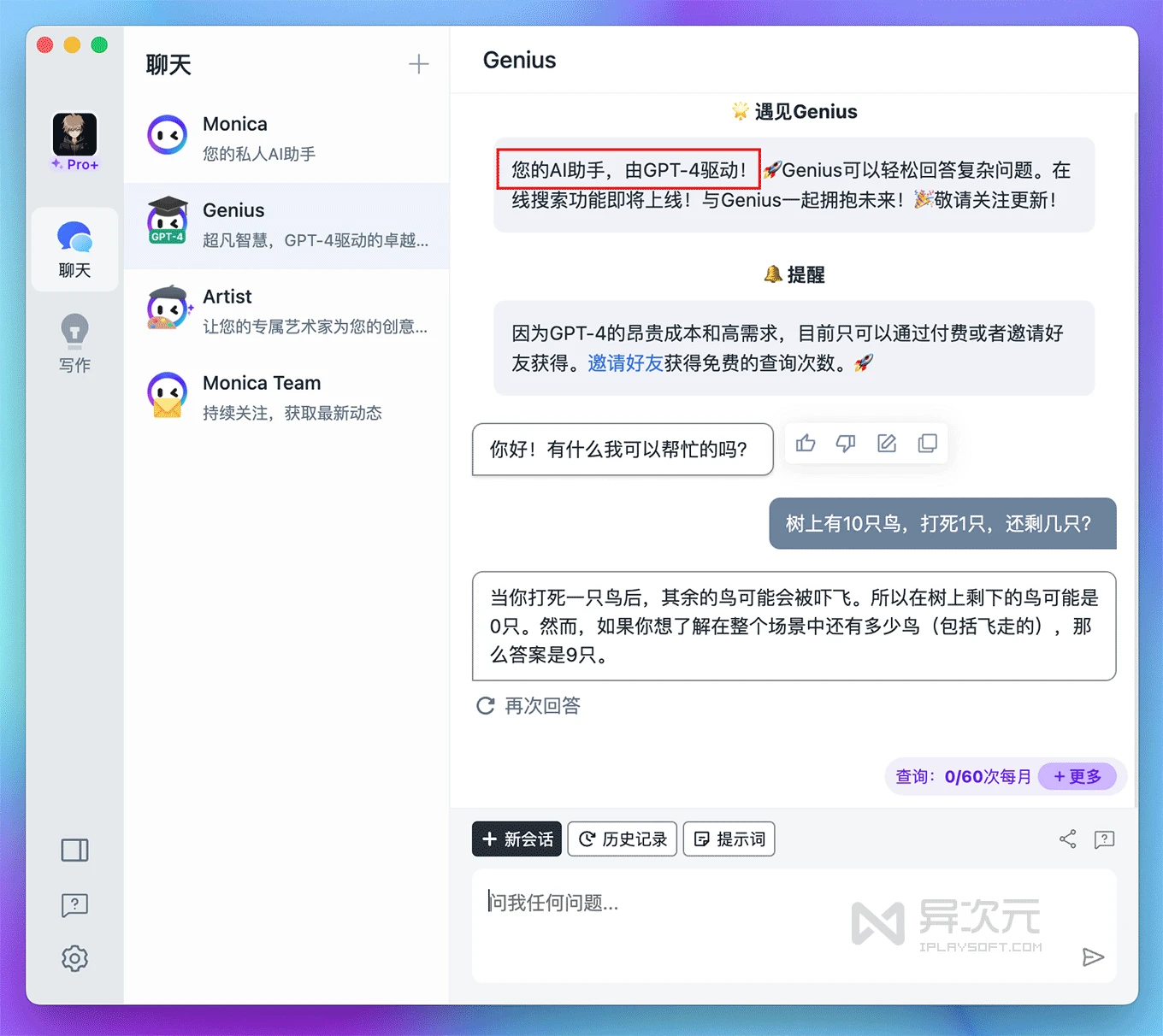Open the help question mark icon in sidebar

click(x=74, y=904)
